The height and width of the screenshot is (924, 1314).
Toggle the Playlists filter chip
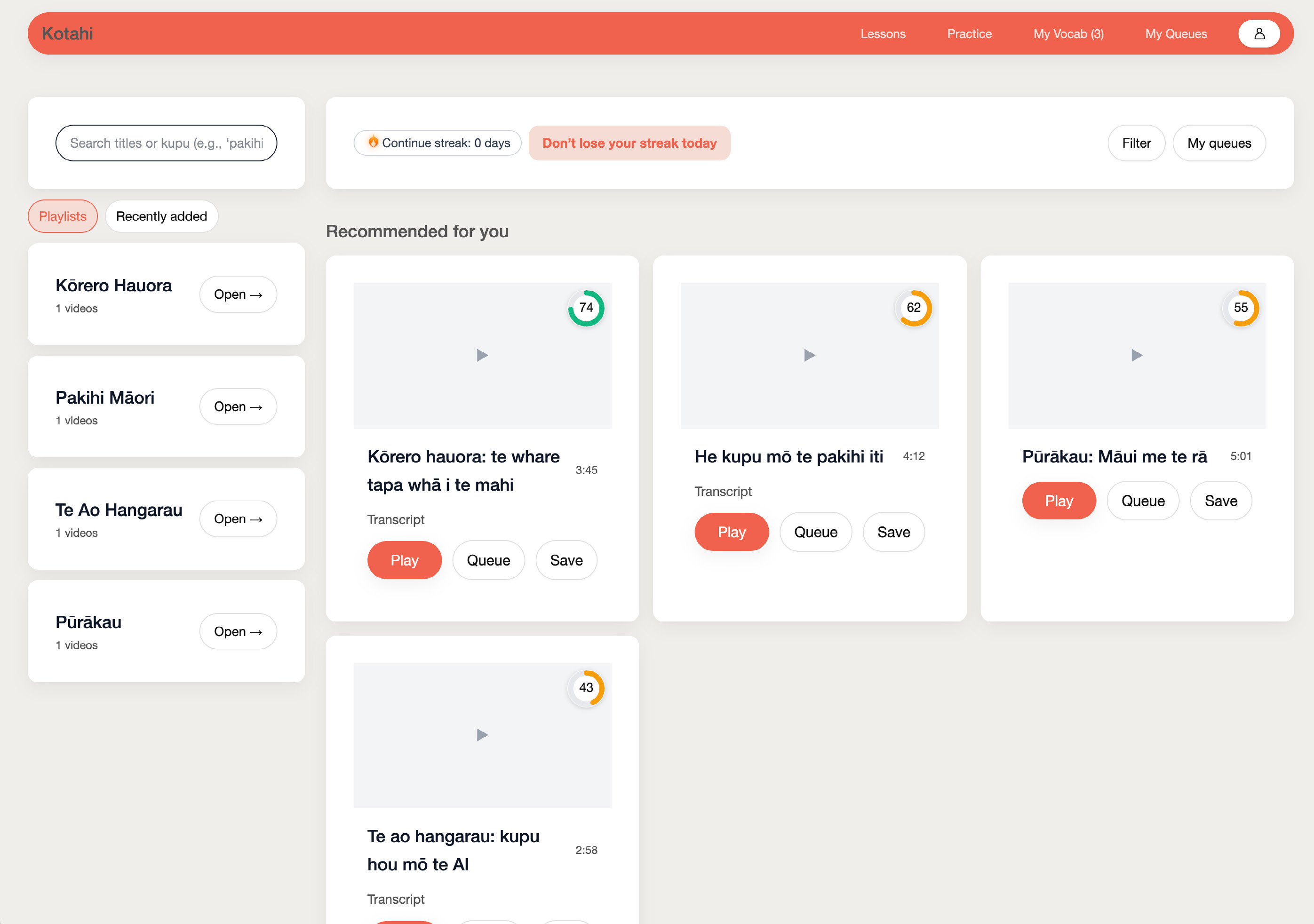pos(63,215)
